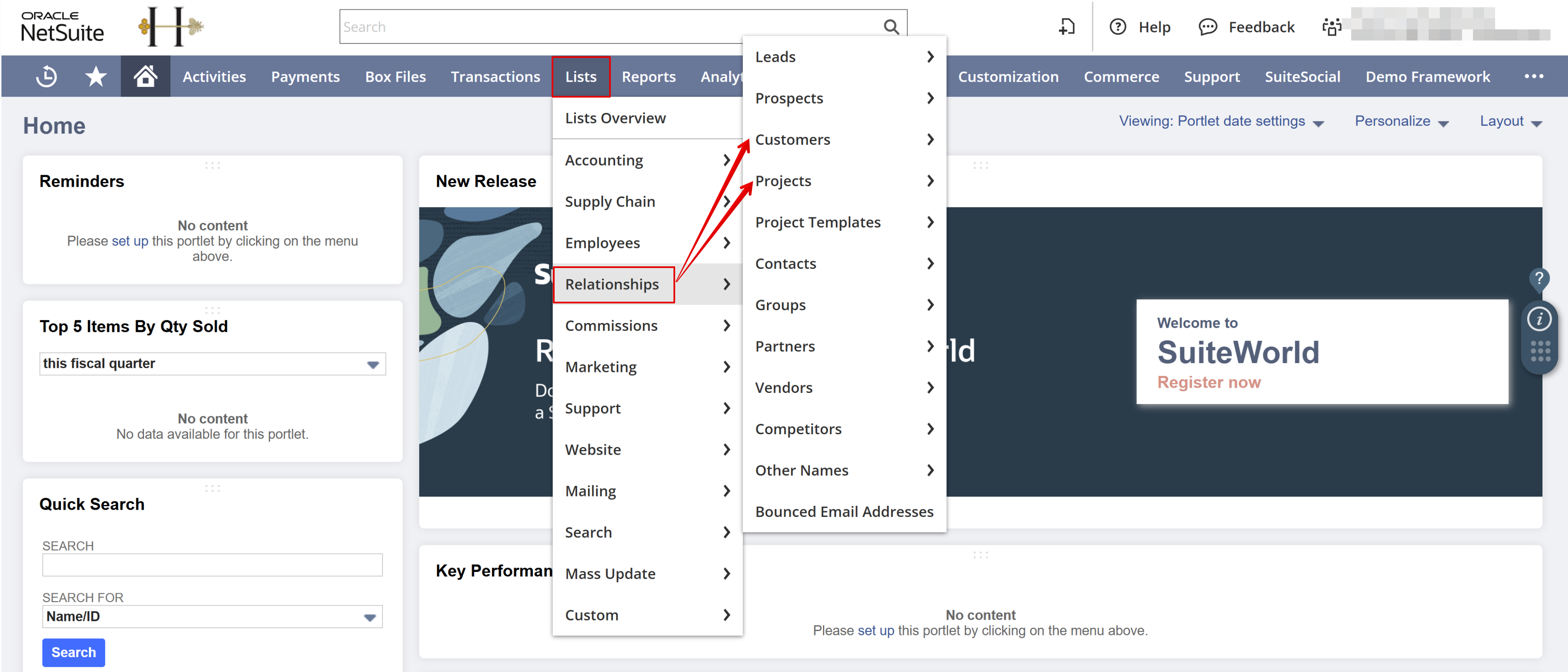Select Relationships in Lists menu
The image size is (1568, 672).
pos(647,284)
